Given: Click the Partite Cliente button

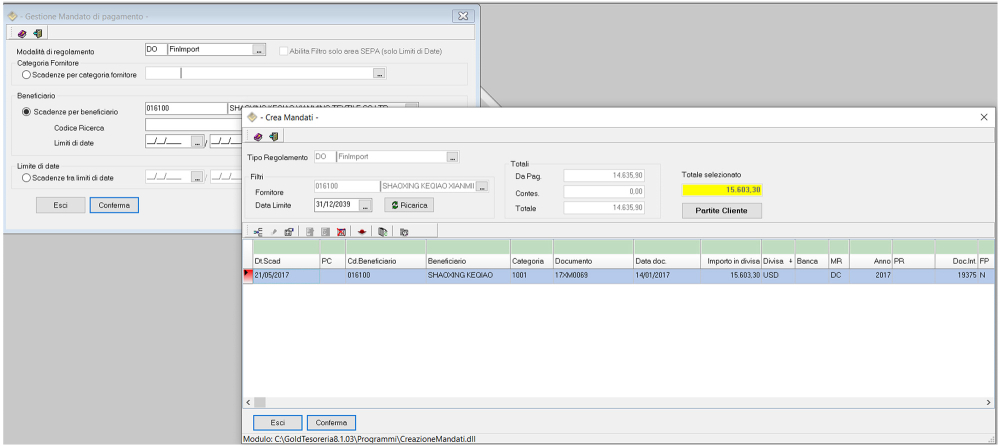Looking at the screenshot, I should 722,210.
